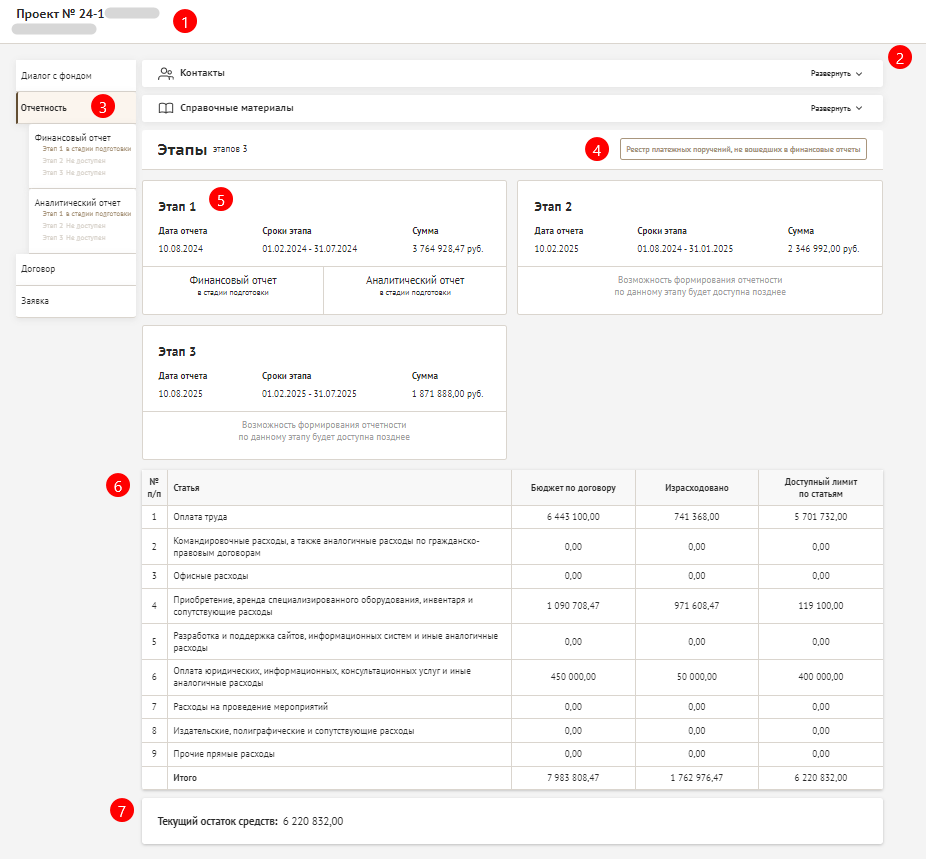Expand the Справочные материалы section chevron
This screenshot has height=859, width=926.
(858, 108)
